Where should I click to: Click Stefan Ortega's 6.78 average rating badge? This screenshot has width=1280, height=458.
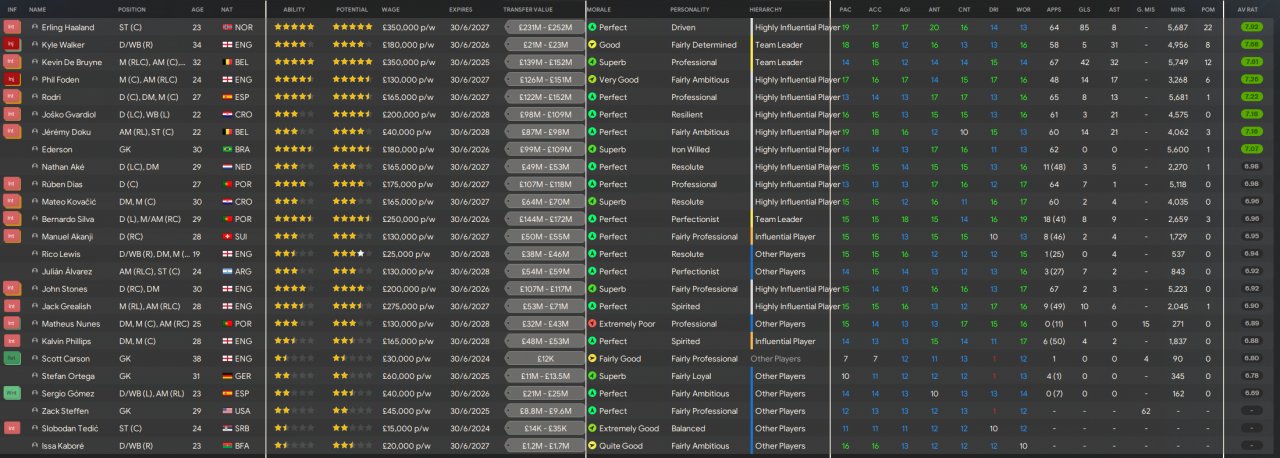tap(1250, 376)
